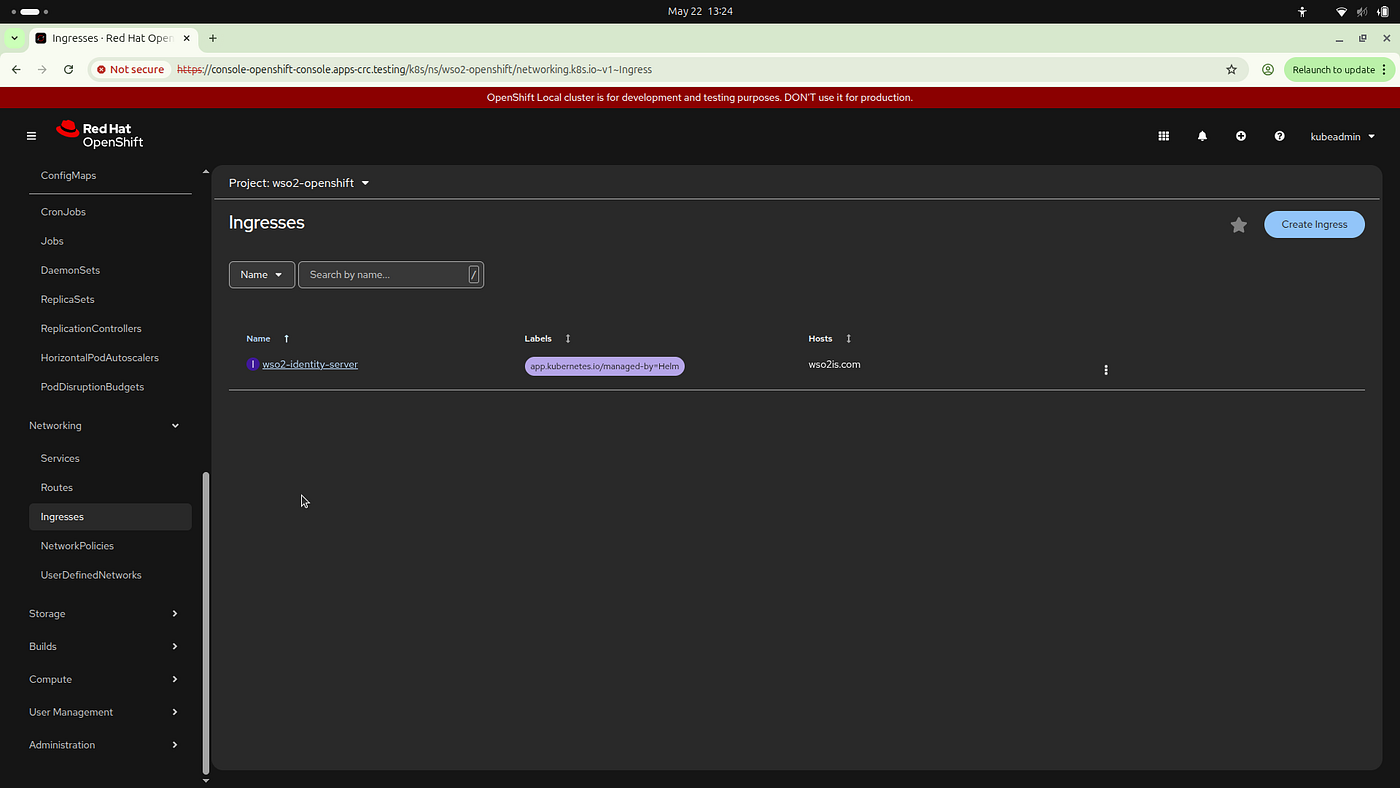Sort the table by Hosts column
This screenshot has height=788, width=1400.
pyautogui.click(x=848, y=339)
